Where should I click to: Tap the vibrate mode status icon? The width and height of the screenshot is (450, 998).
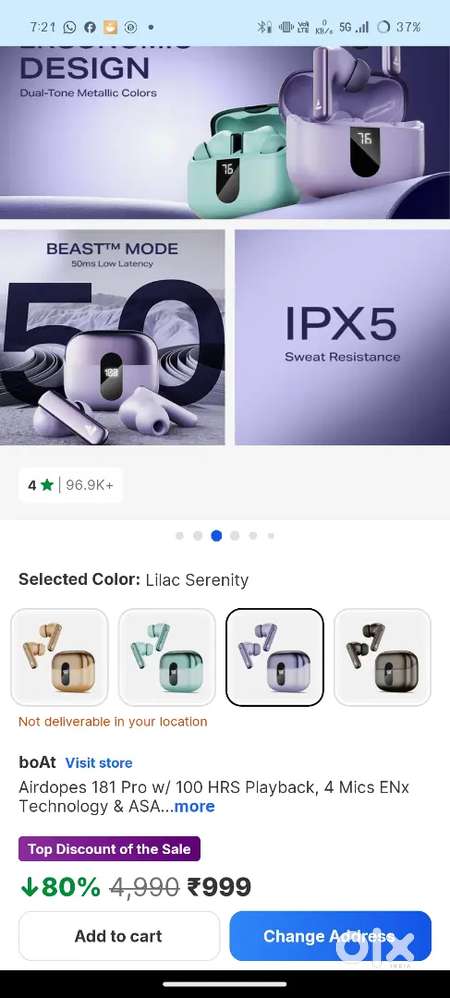286,27
